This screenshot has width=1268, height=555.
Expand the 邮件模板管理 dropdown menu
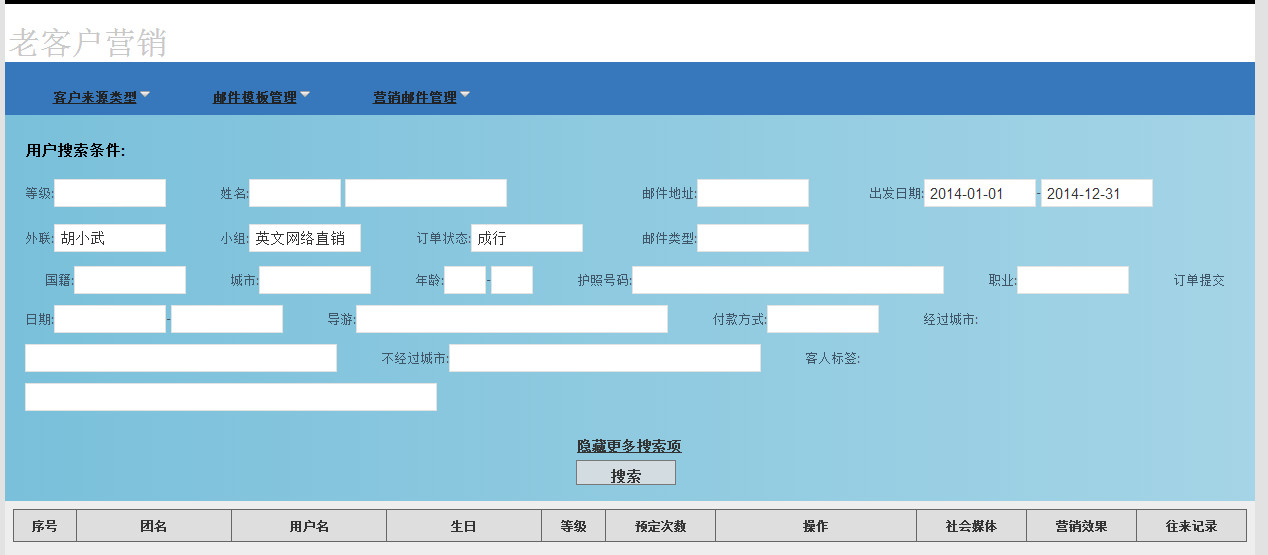pos(255,97)
